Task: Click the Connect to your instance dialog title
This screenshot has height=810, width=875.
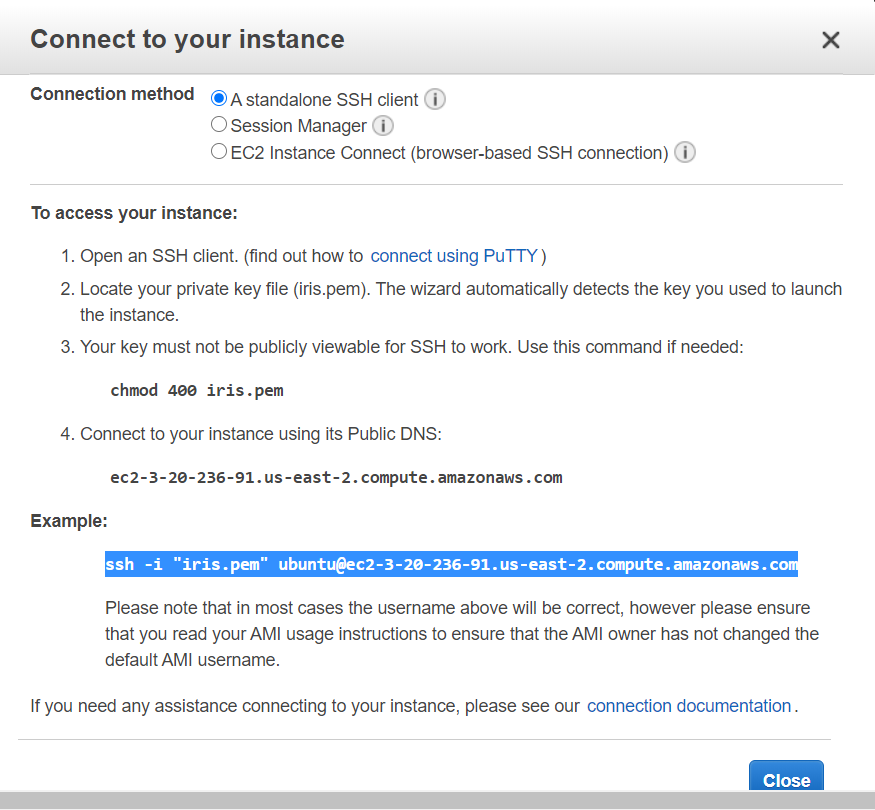Action: [188, 39]
